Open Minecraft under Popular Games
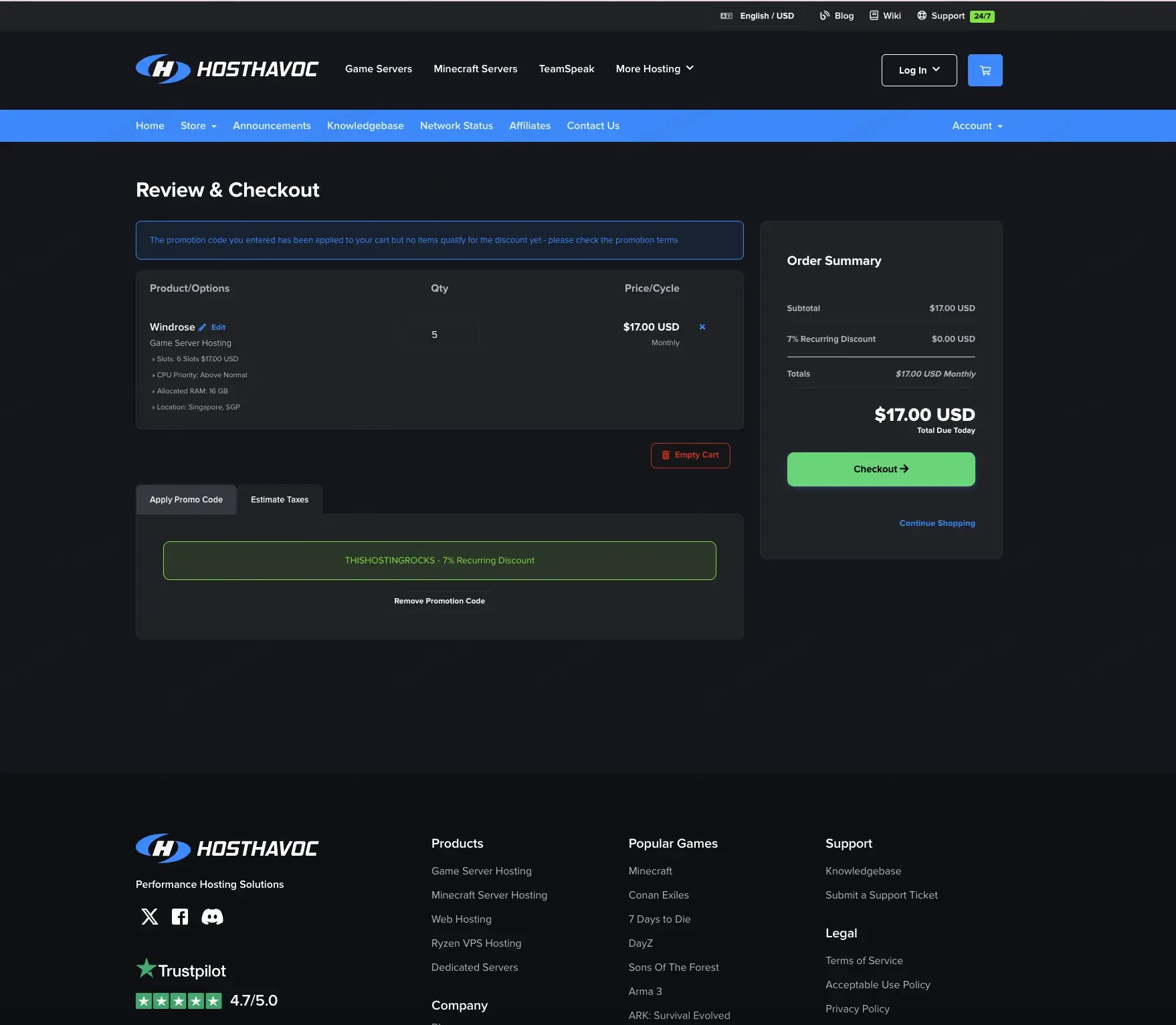 [x=650, y=871]
